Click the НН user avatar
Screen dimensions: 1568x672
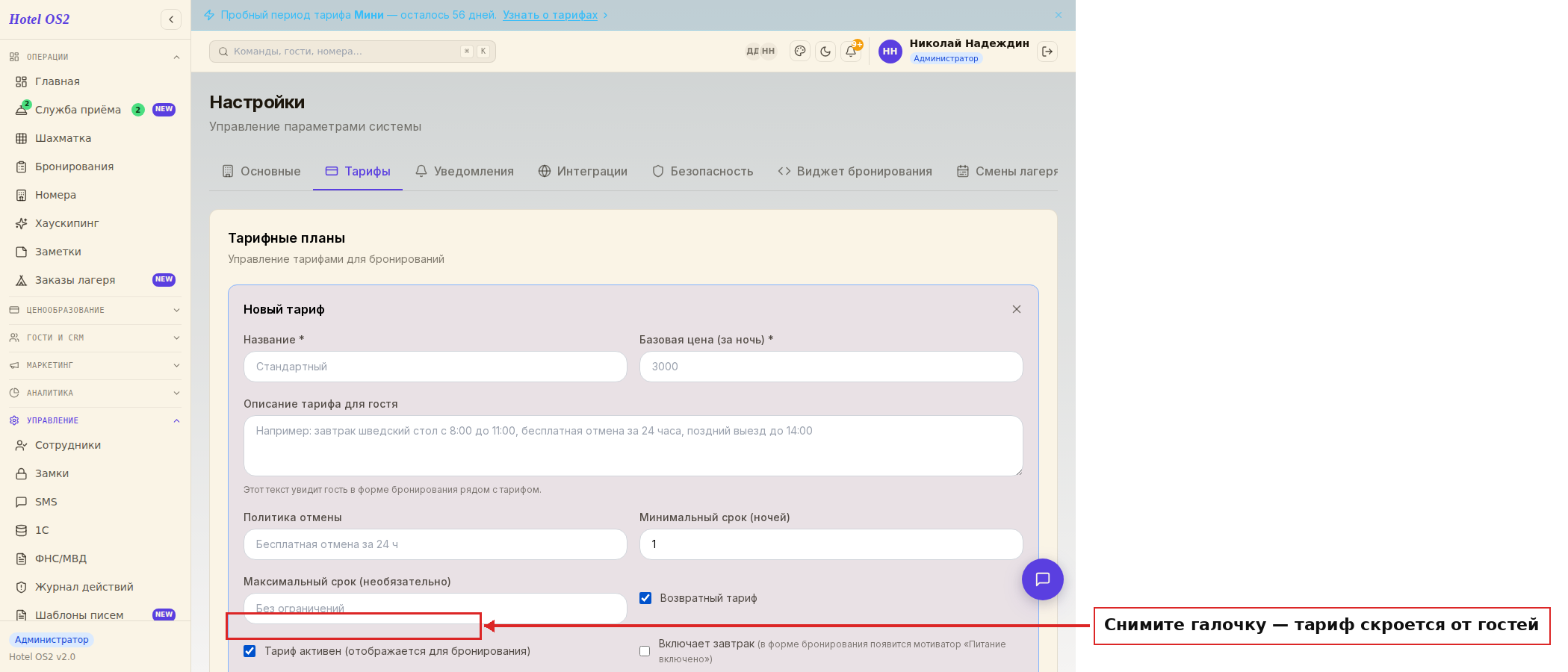click(x=890, y=52)
